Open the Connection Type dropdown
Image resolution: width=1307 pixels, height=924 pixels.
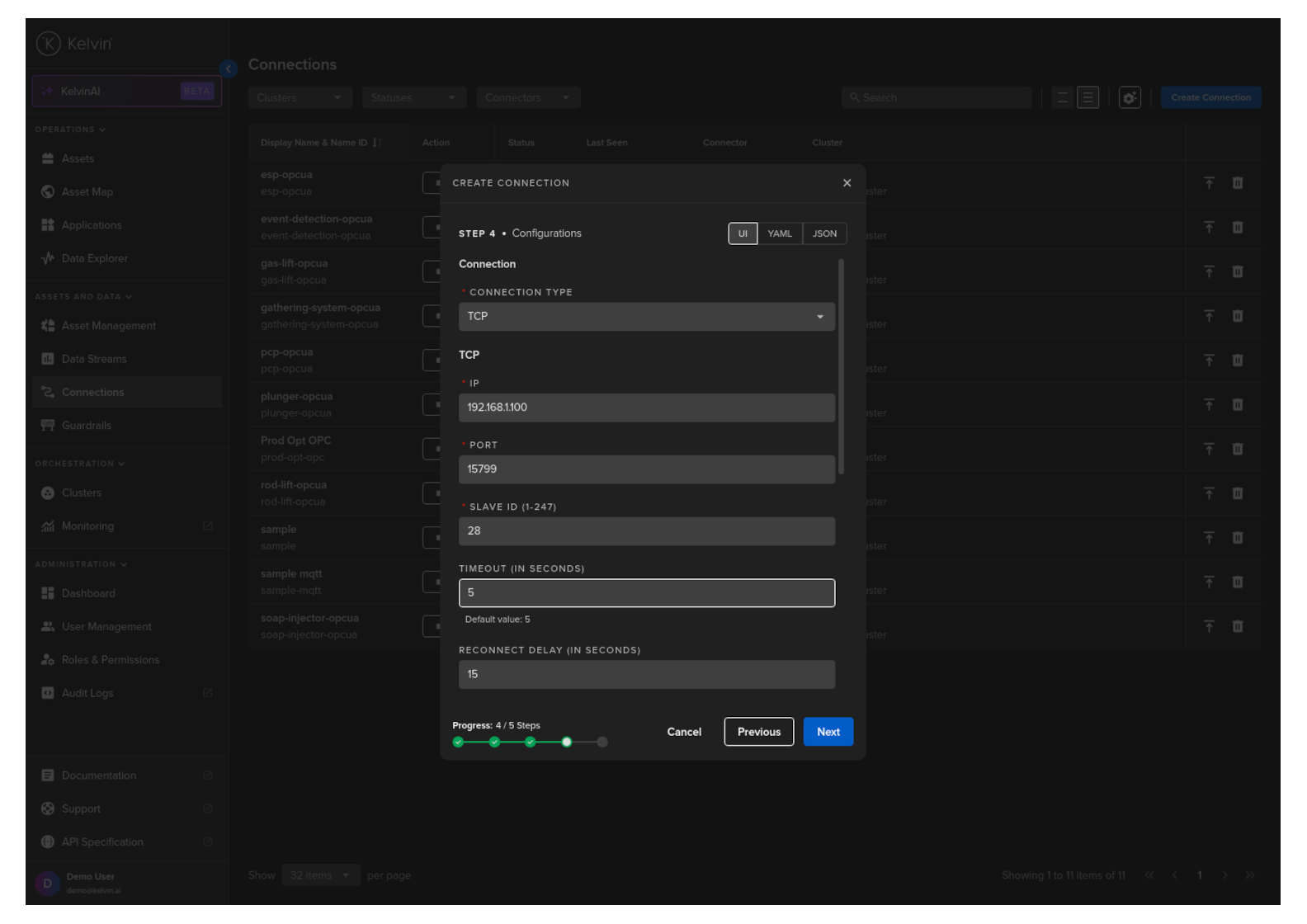pyautogui.click(x=646, y=317)
